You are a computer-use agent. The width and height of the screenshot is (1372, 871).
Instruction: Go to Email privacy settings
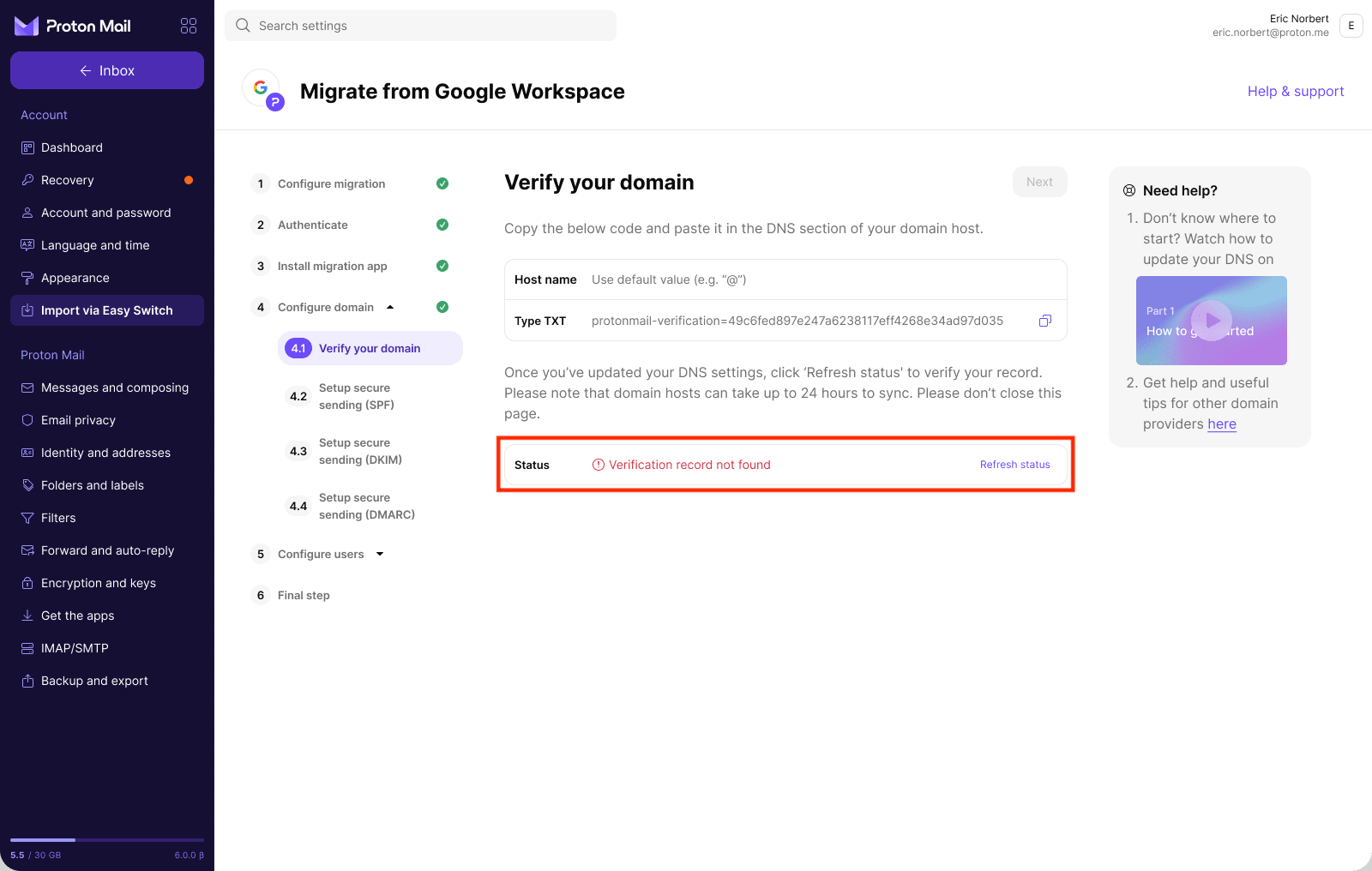pyautogui.click(x=107, y=420)
